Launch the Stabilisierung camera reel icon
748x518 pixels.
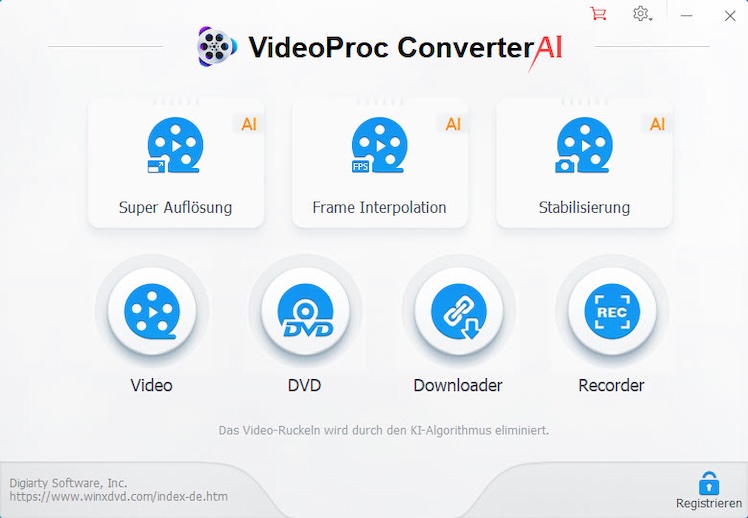[x=583, y=146]
